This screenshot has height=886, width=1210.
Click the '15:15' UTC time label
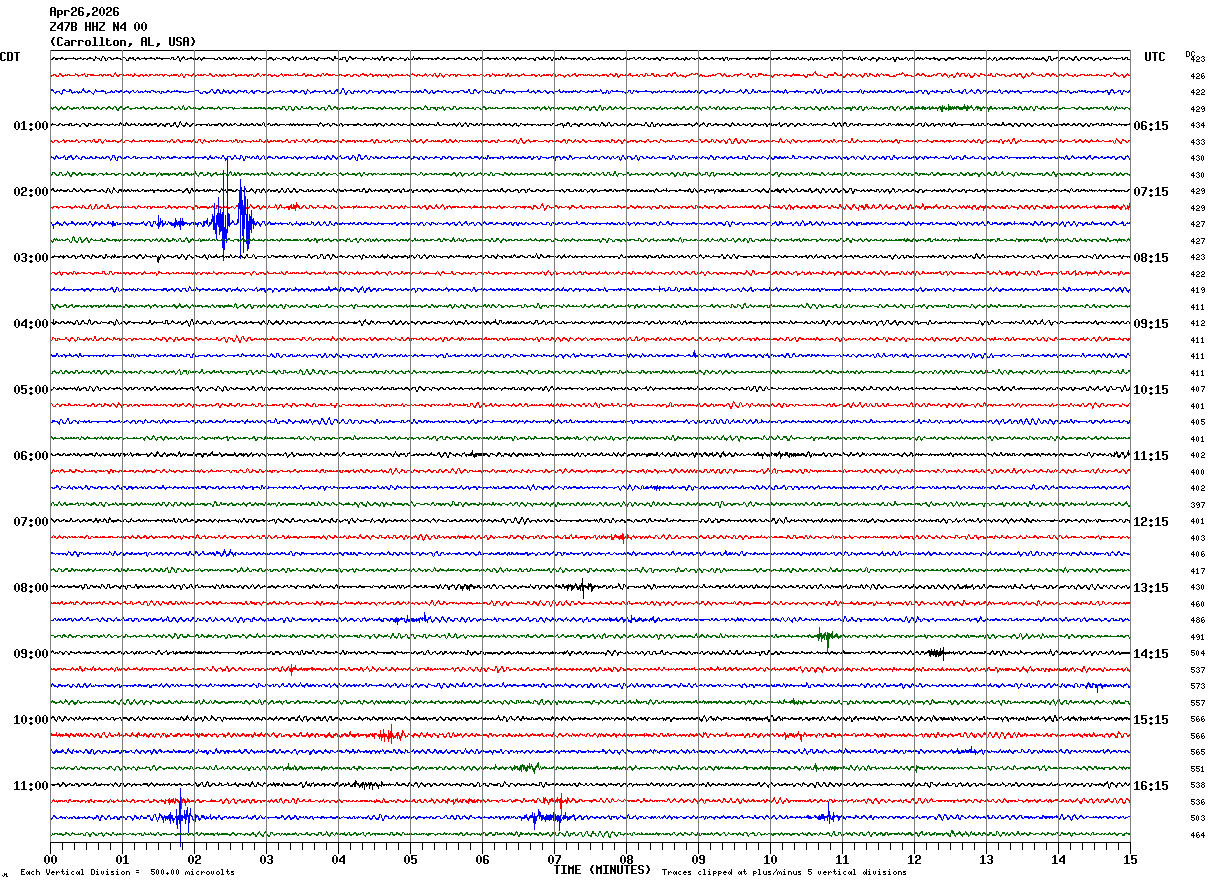pos(1151,720)
